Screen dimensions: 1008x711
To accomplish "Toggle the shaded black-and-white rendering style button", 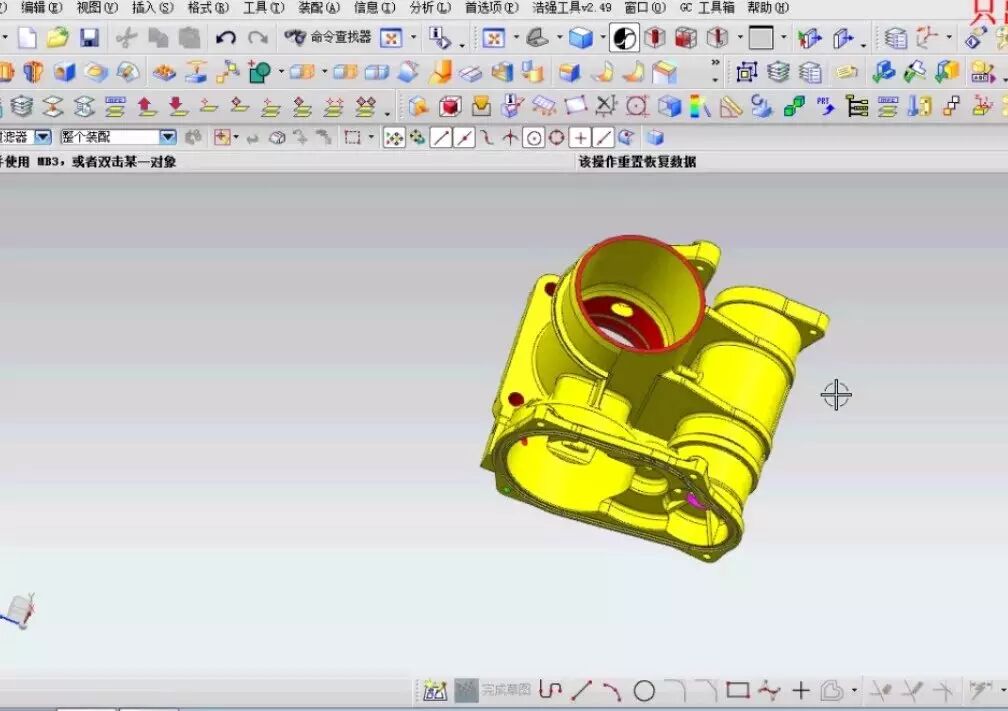I will click(624, 38).
